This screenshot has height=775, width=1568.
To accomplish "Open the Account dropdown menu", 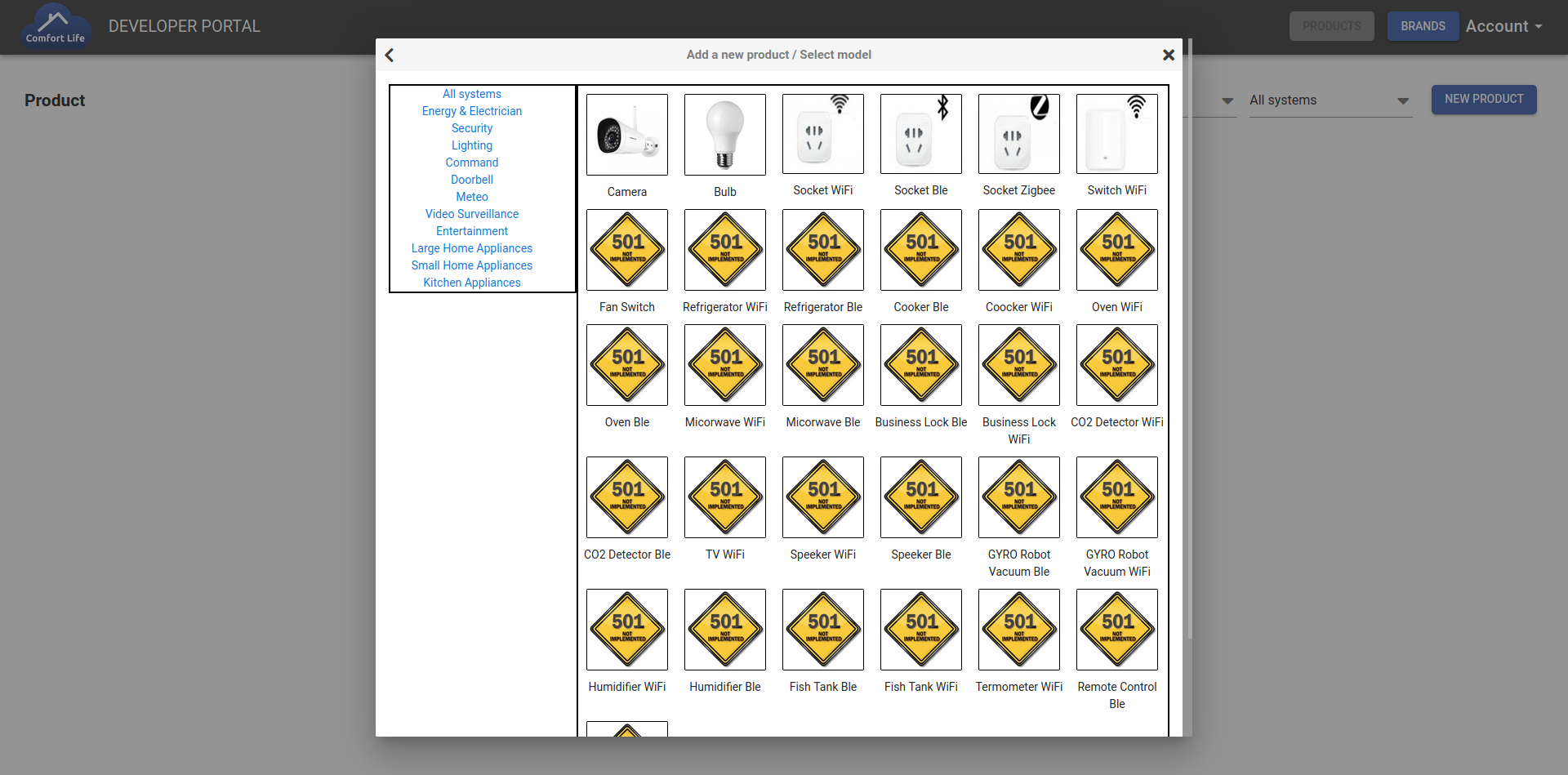I will tap(1503, 26).
